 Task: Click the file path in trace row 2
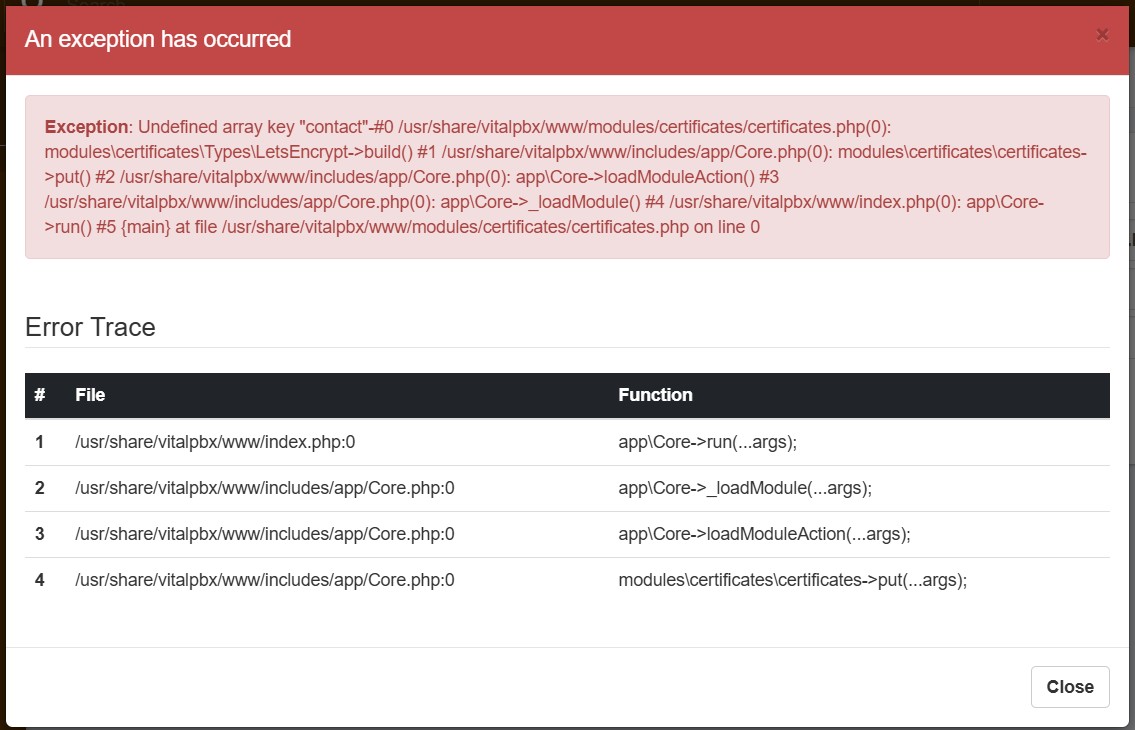(x=265, y=488)
